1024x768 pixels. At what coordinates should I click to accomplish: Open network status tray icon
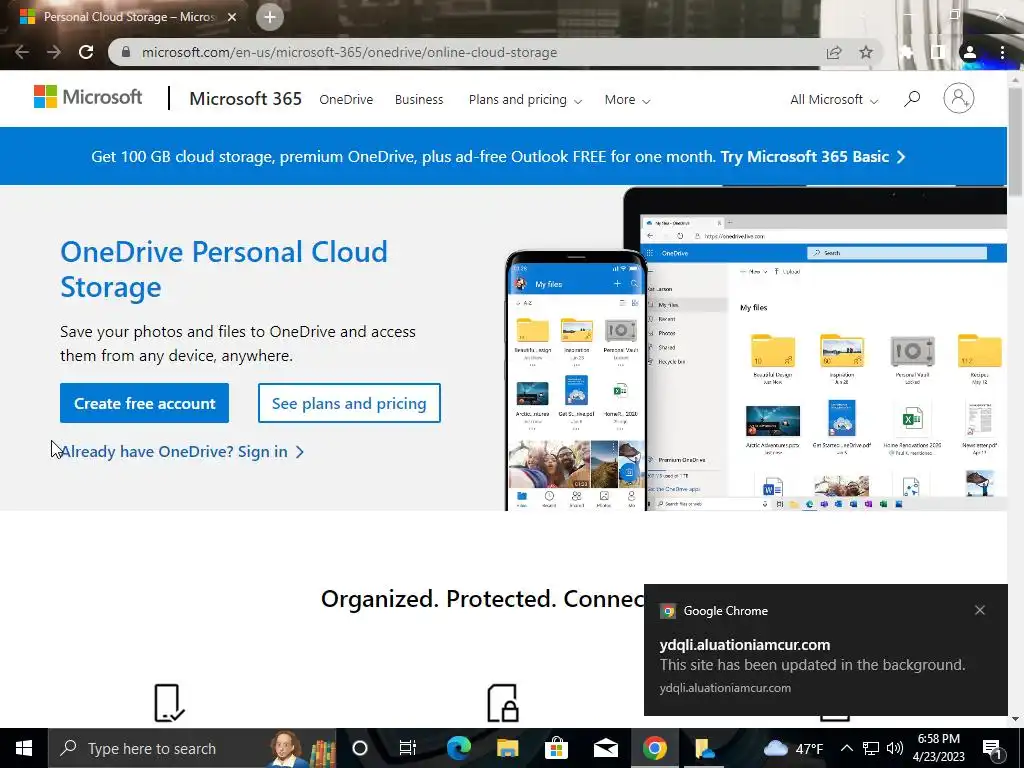(871, 748)
